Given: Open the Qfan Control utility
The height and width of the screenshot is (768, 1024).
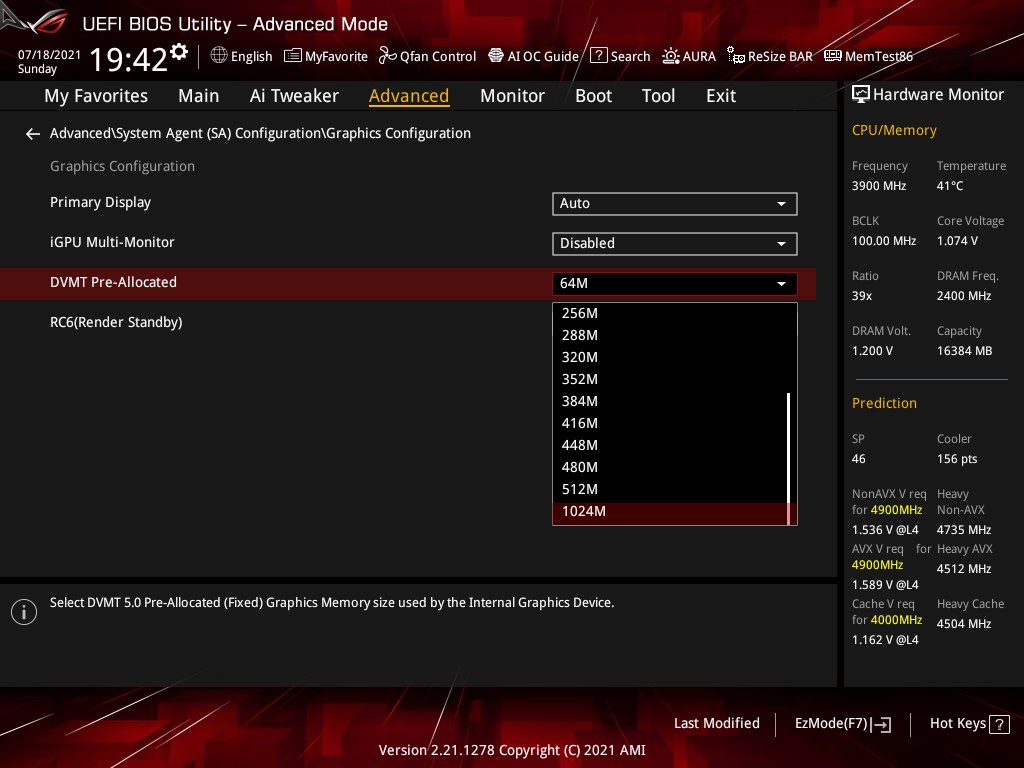Looking at the screenshot, I should (x=427, y=56).
